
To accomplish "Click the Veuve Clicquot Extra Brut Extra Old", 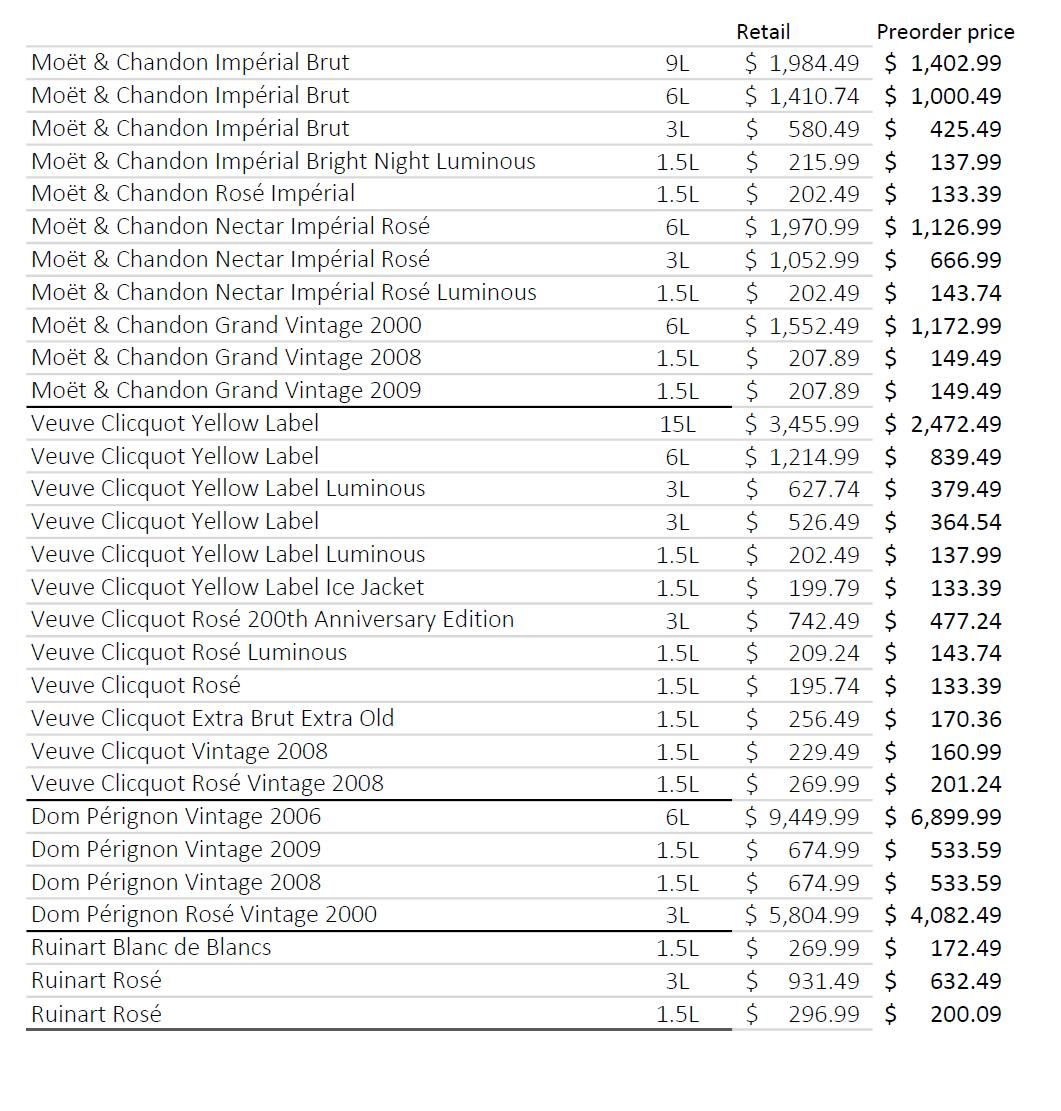I will (x=212, y=718).
